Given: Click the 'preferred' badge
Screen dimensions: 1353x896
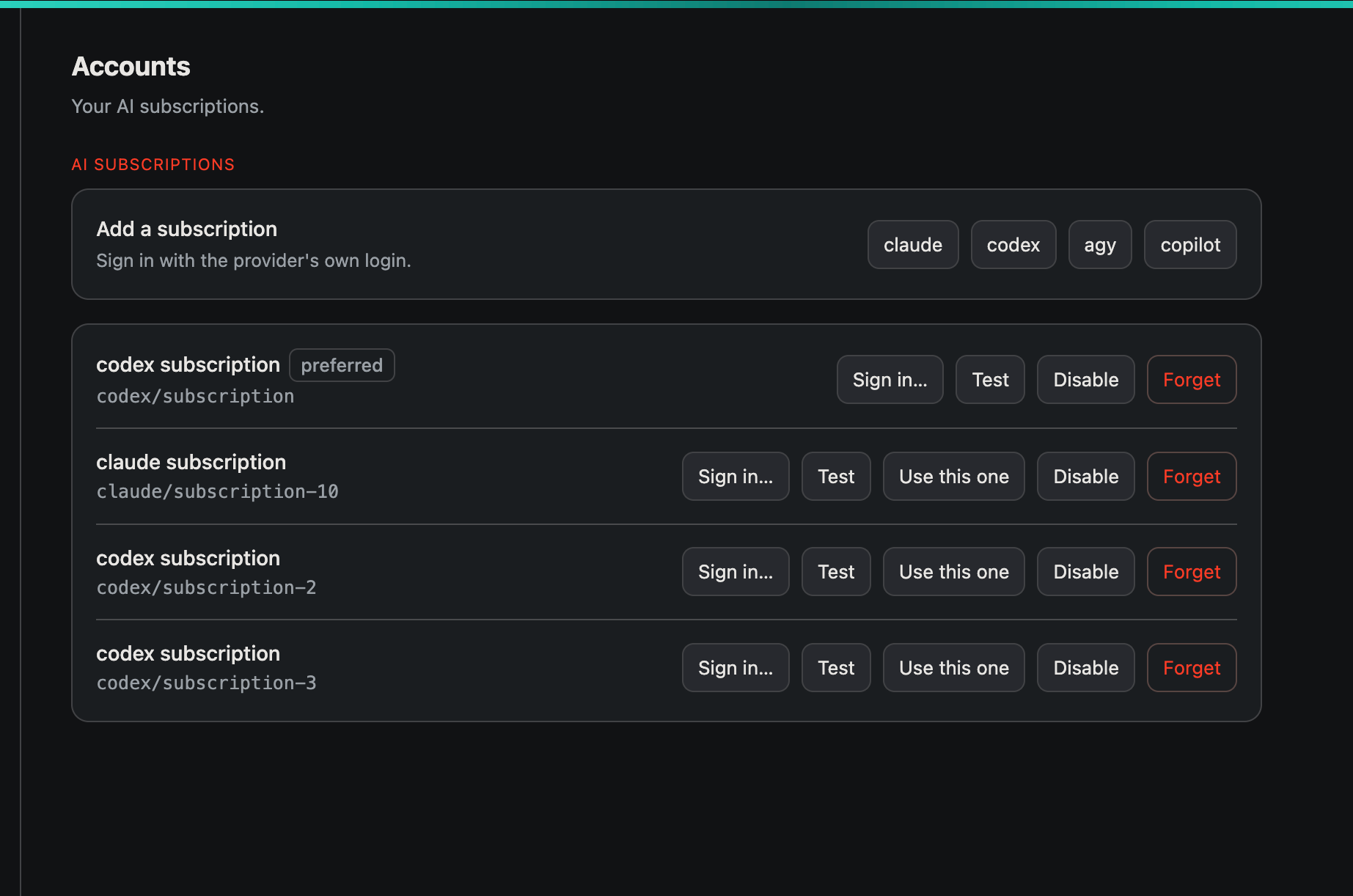Looking at the screenshot, I should click(342, 365).
